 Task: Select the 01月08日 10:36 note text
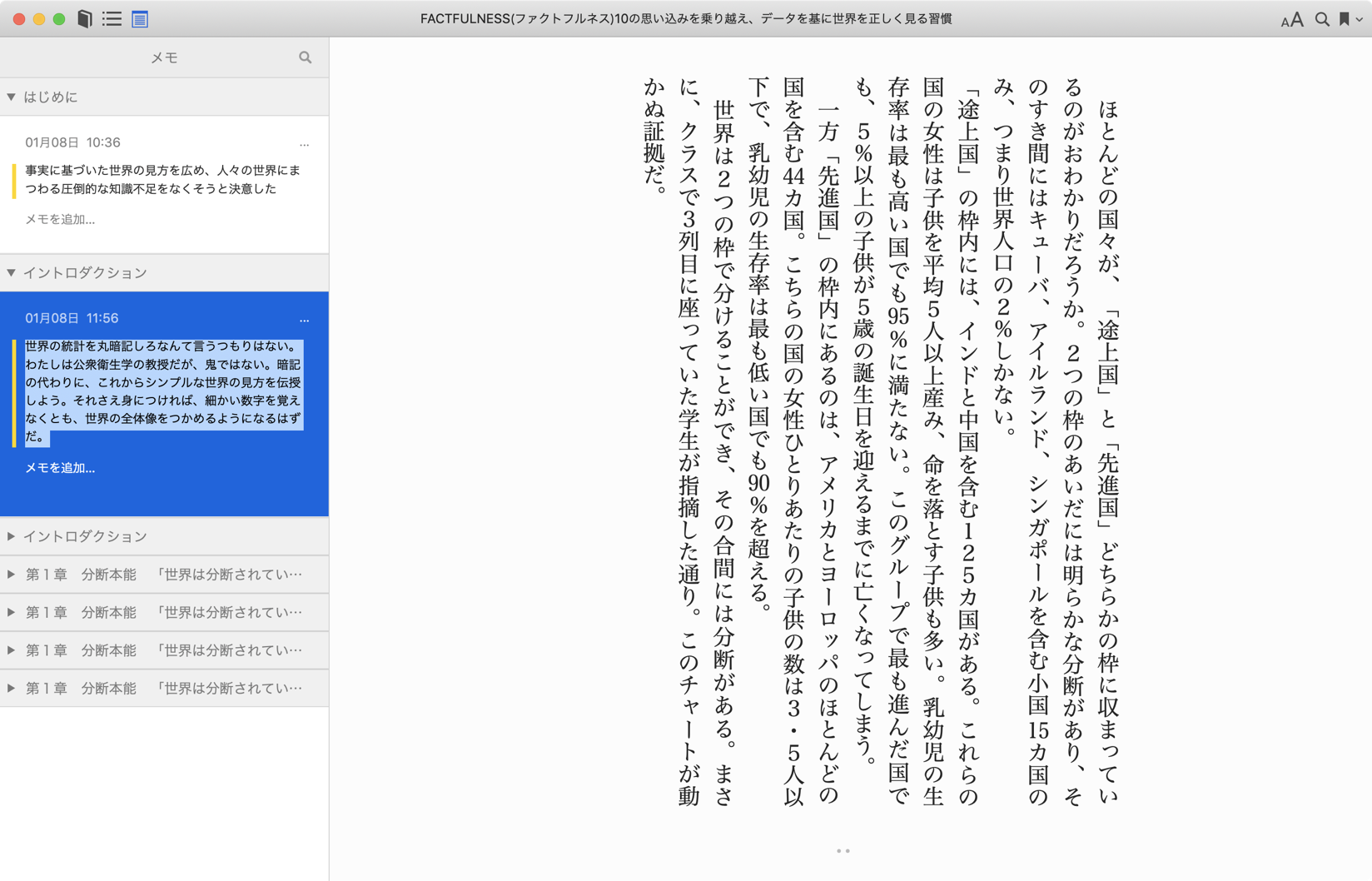coord(162,179)
